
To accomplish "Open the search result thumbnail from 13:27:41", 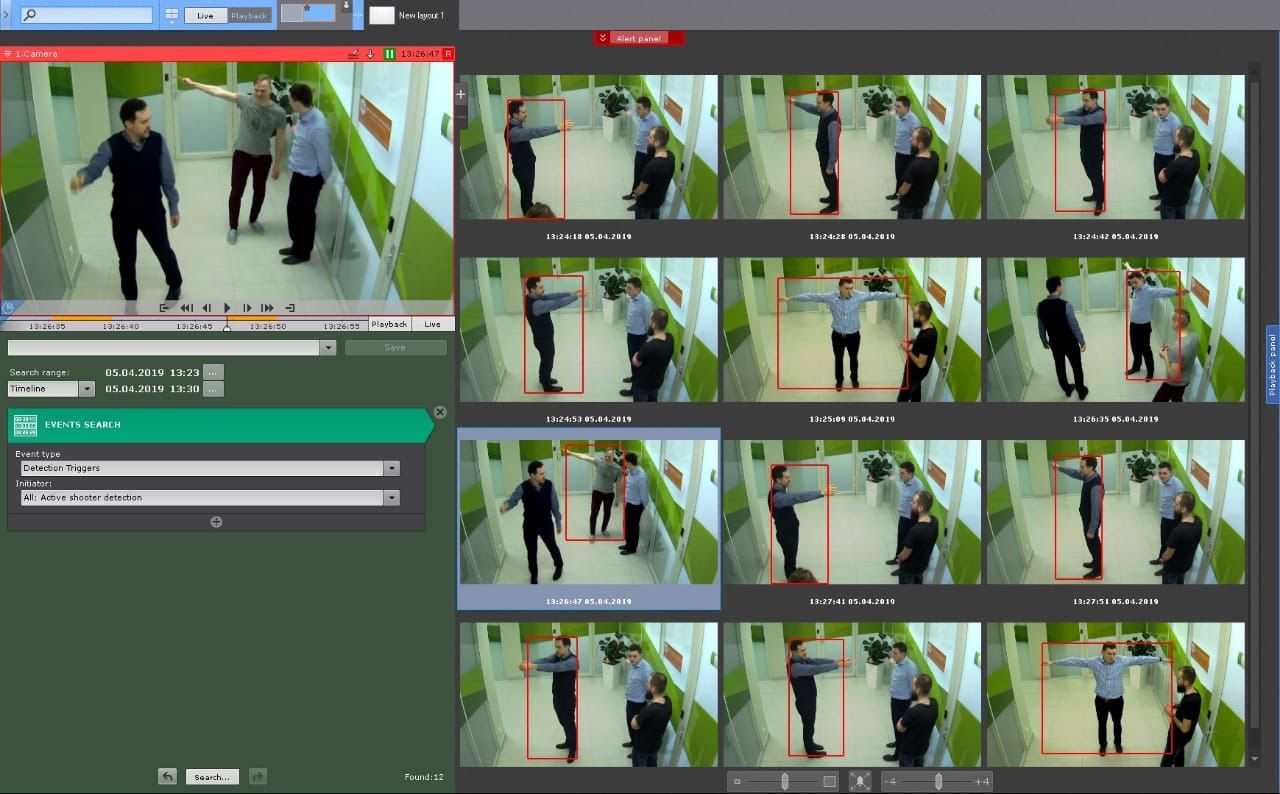I will 852,512.
